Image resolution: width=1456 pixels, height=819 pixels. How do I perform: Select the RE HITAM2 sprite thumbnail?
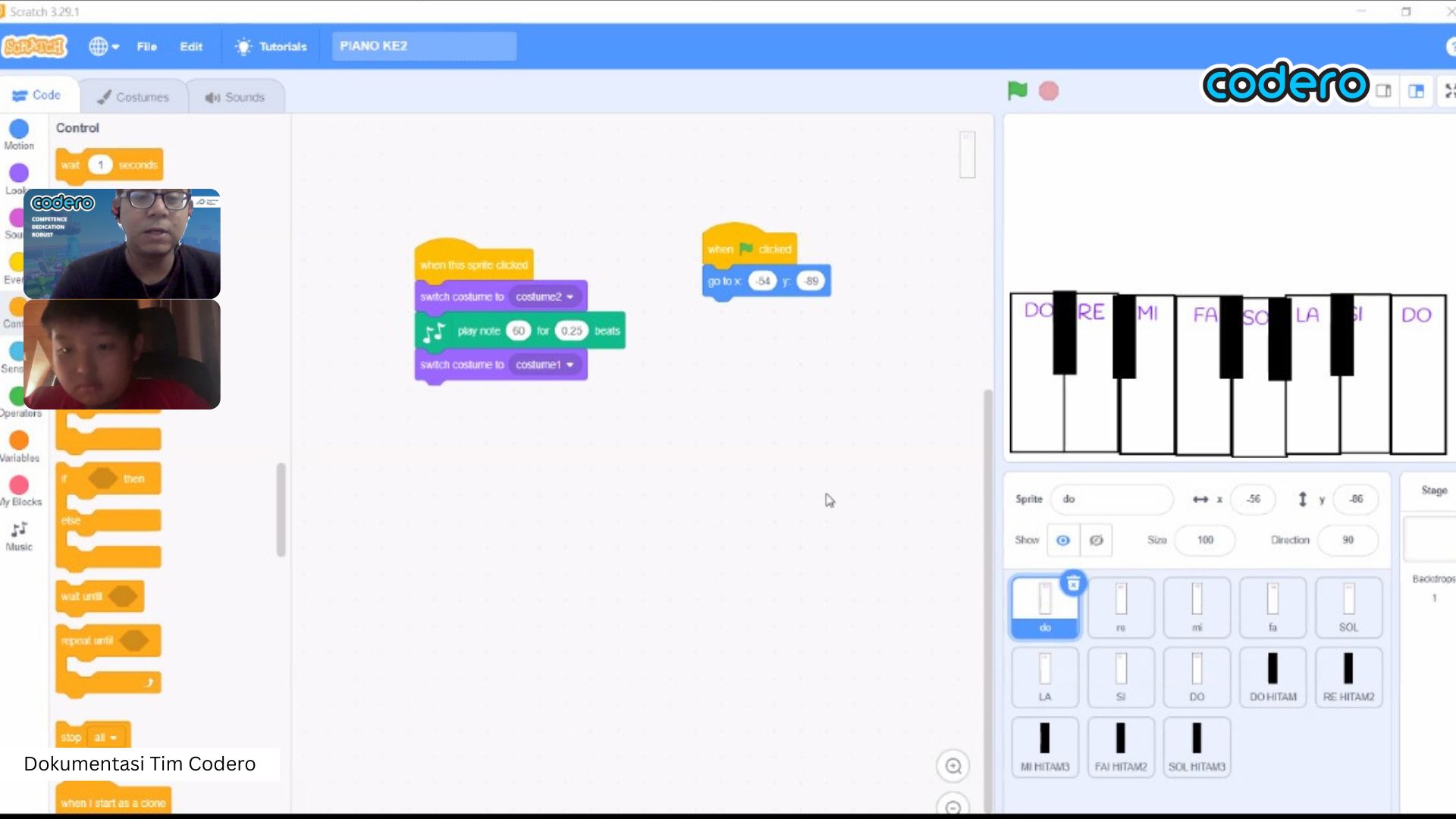(x=1348, y=676)
